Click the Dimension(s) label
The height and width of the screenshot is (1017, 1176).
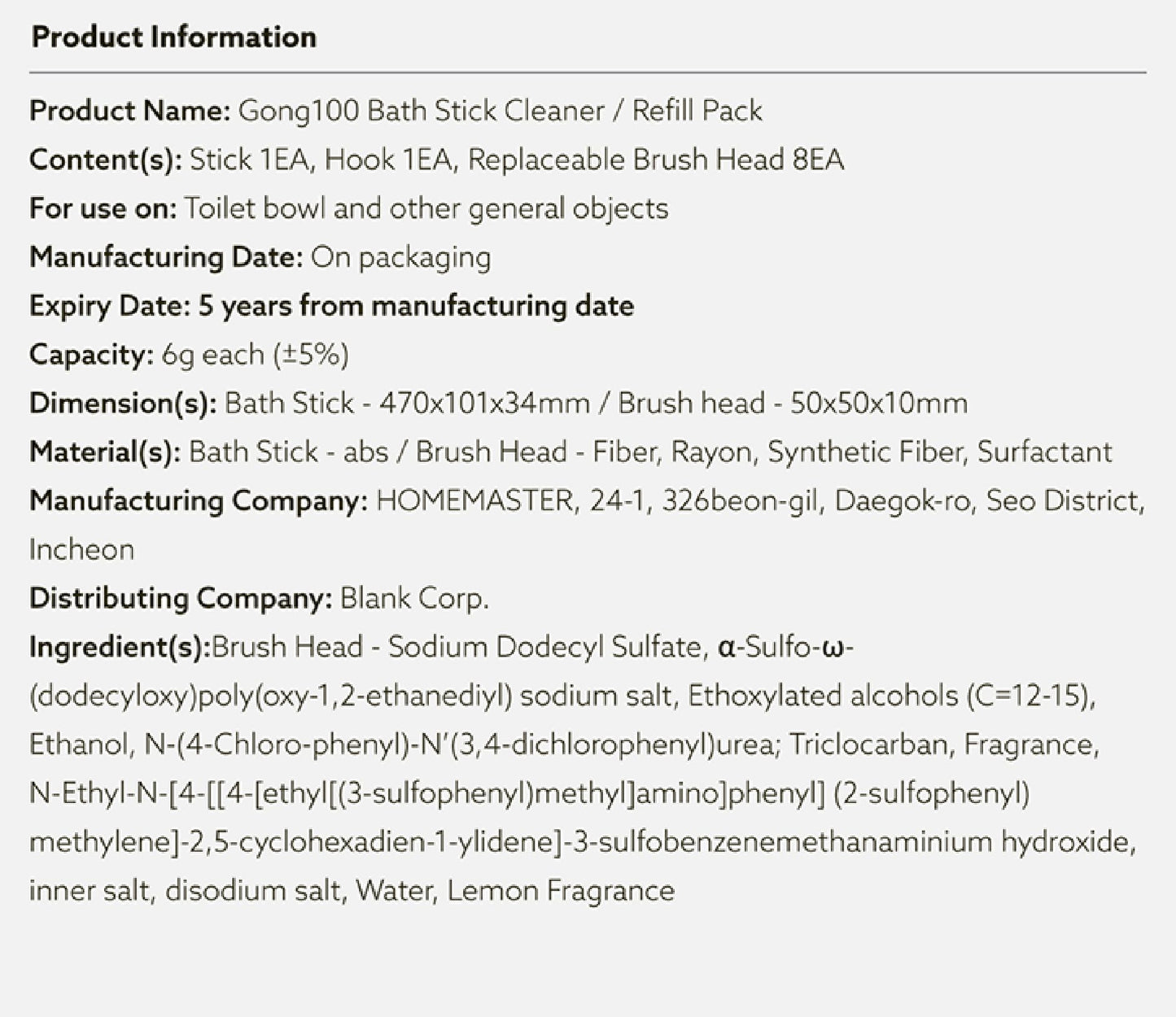coord(123,404)
